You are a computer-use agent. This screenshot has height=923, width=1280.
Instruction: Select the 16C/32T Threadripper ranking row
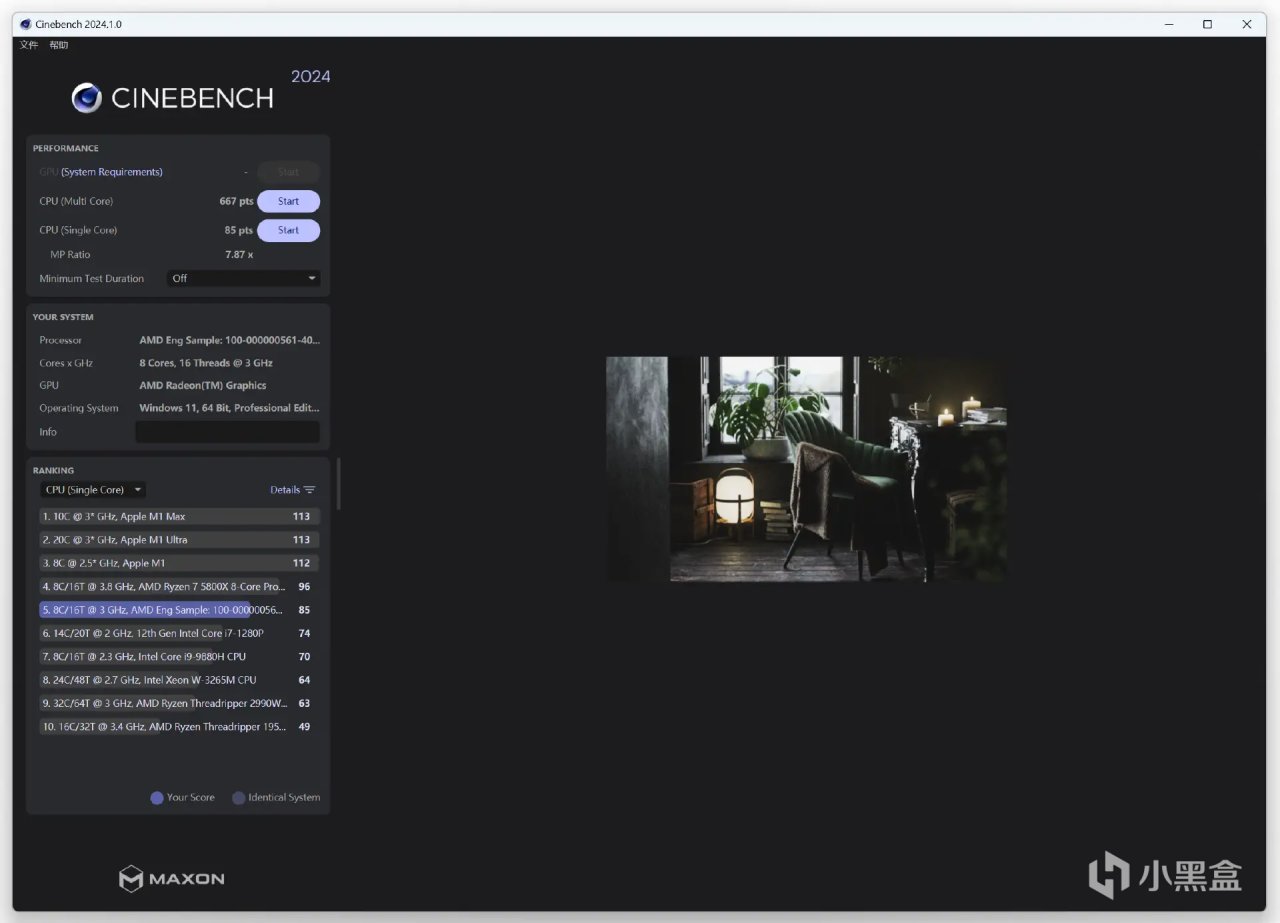click(179, 727)
